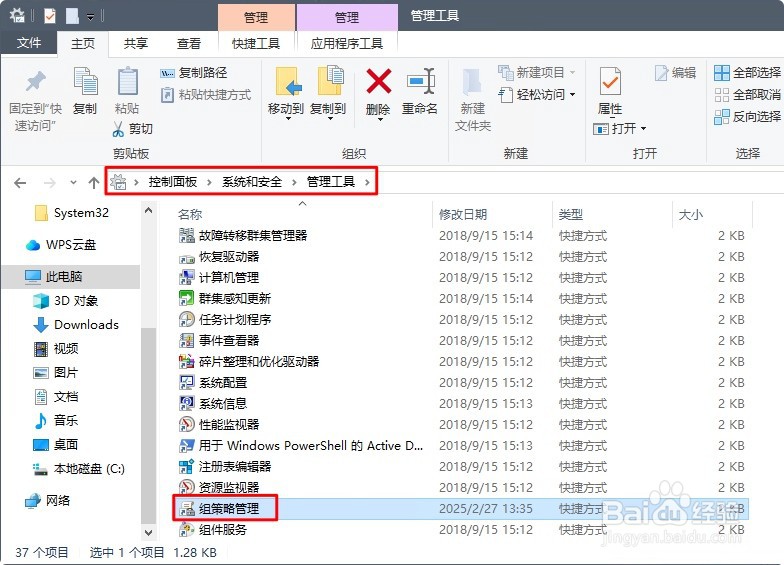
Task: Switch to the 快捷工具 tab
Action: point(256,44)
